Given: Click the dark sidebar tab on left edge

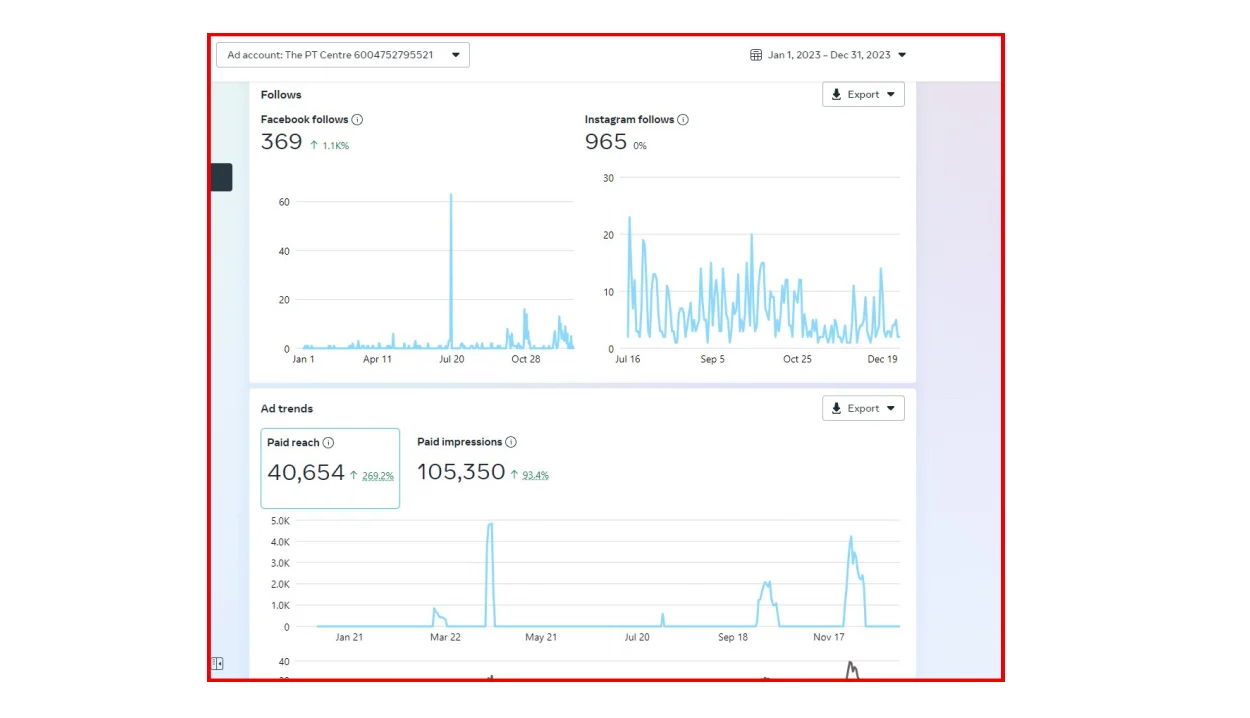Looking at the screenshot, I should [221, 177].
